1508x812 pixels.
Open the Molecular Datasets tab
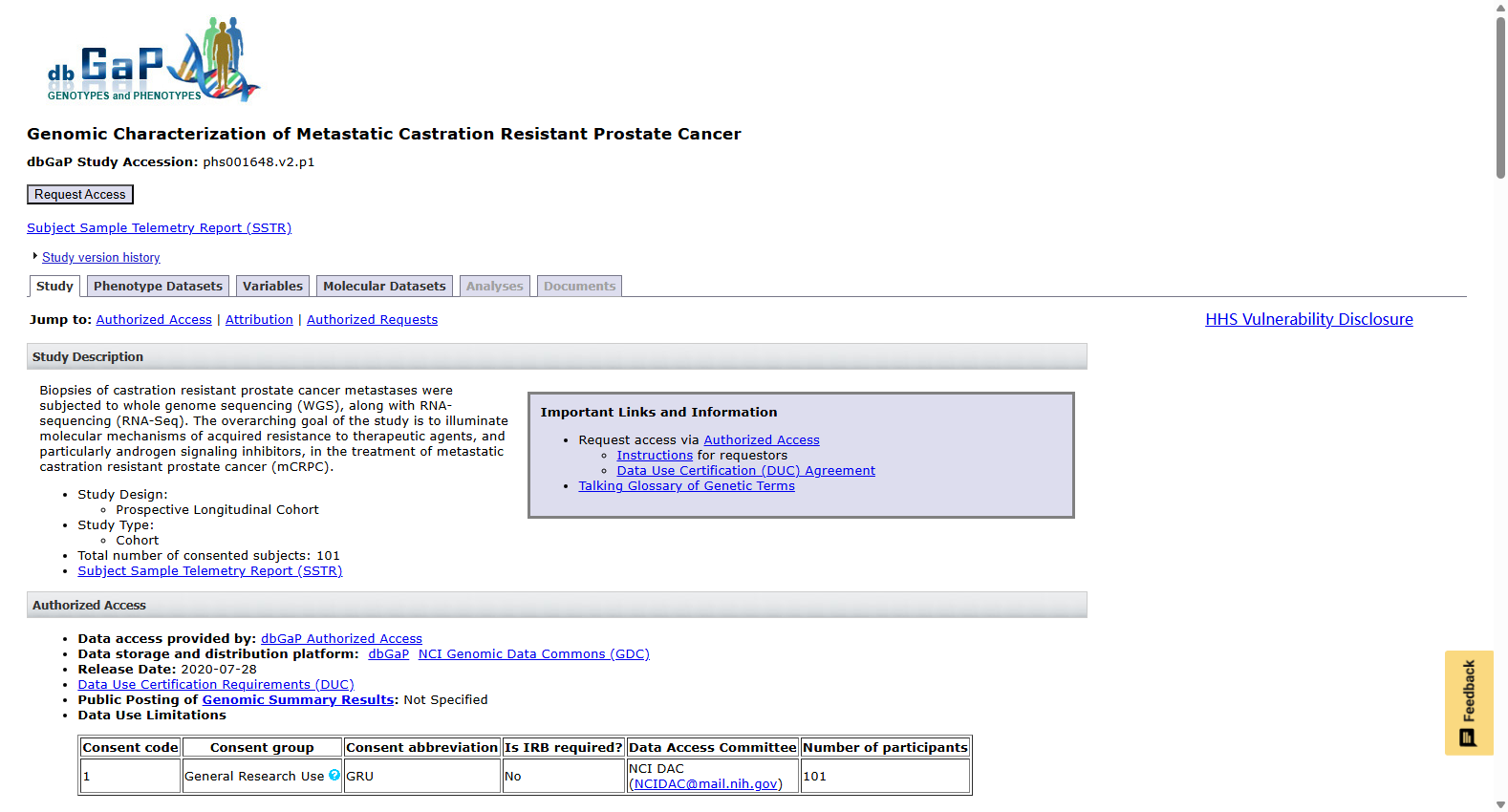click(384, 286)
